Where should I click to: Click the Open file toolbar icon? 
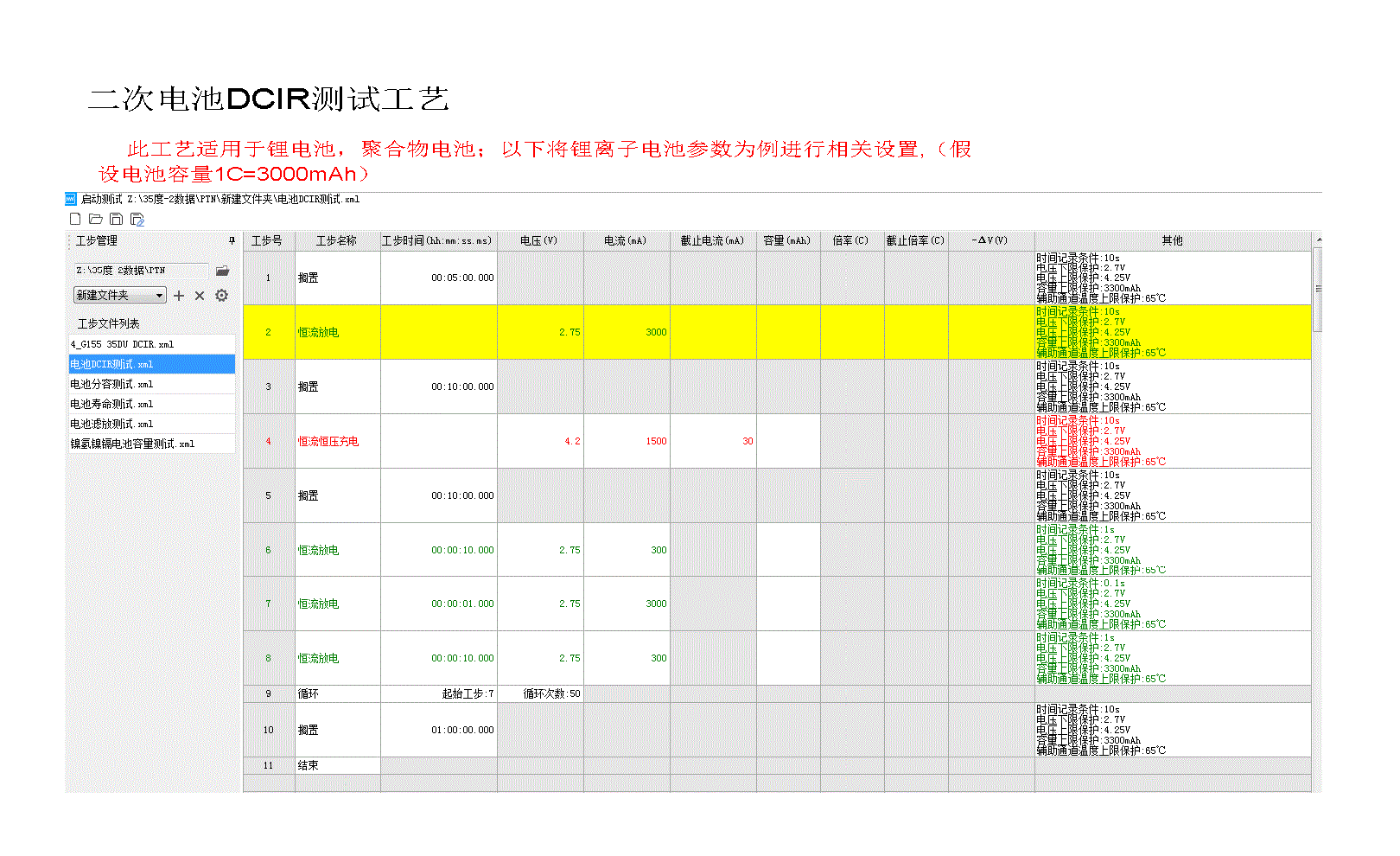coord(96,220)
